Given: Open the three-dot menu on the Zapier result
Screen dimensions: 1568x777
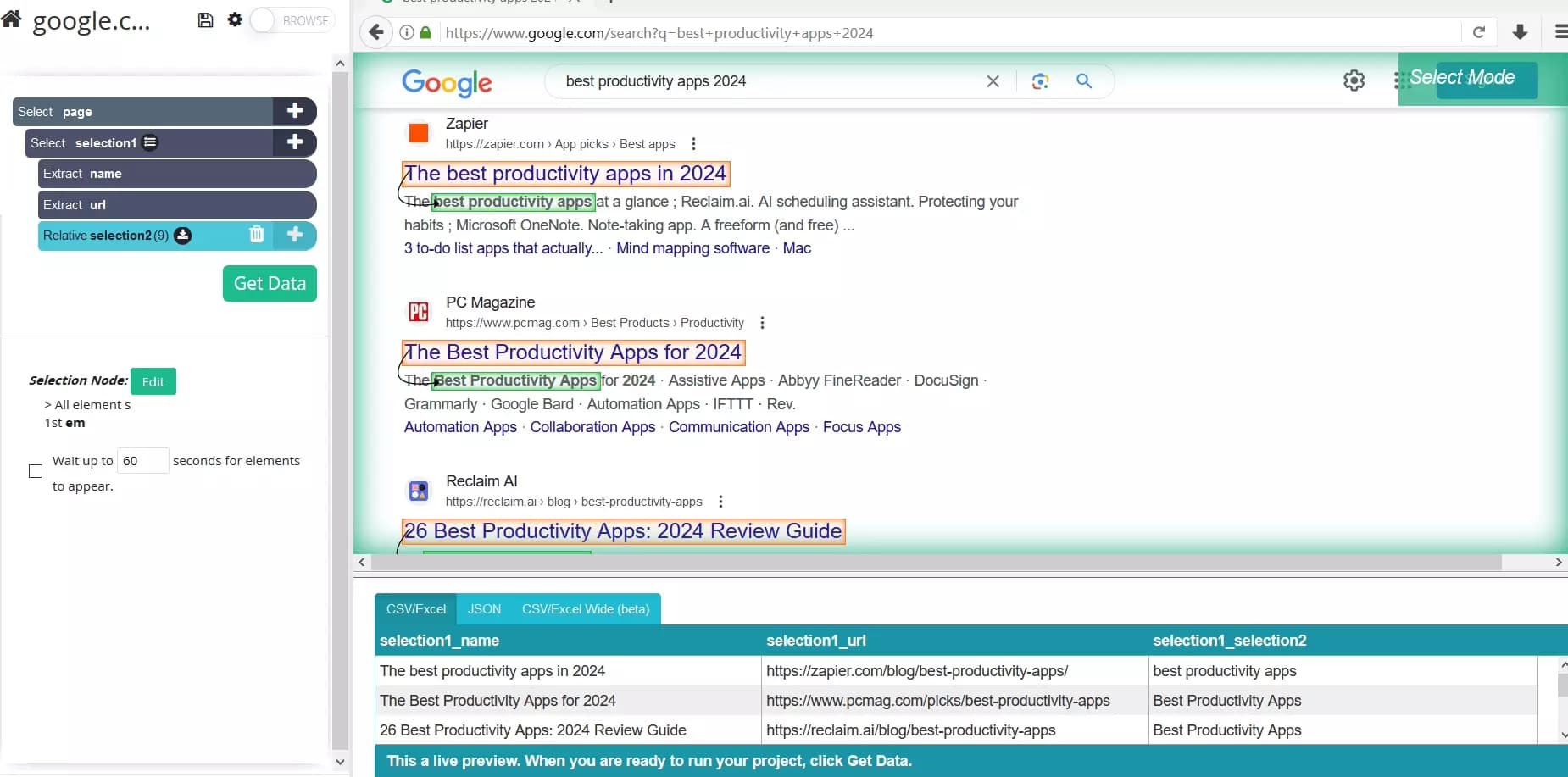Looking at the screenshot, I should pyautogui.click(x=693, y=144).
